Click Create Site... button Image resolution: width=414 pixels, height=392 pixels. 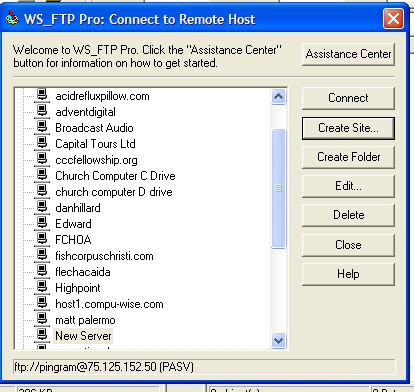348,128
